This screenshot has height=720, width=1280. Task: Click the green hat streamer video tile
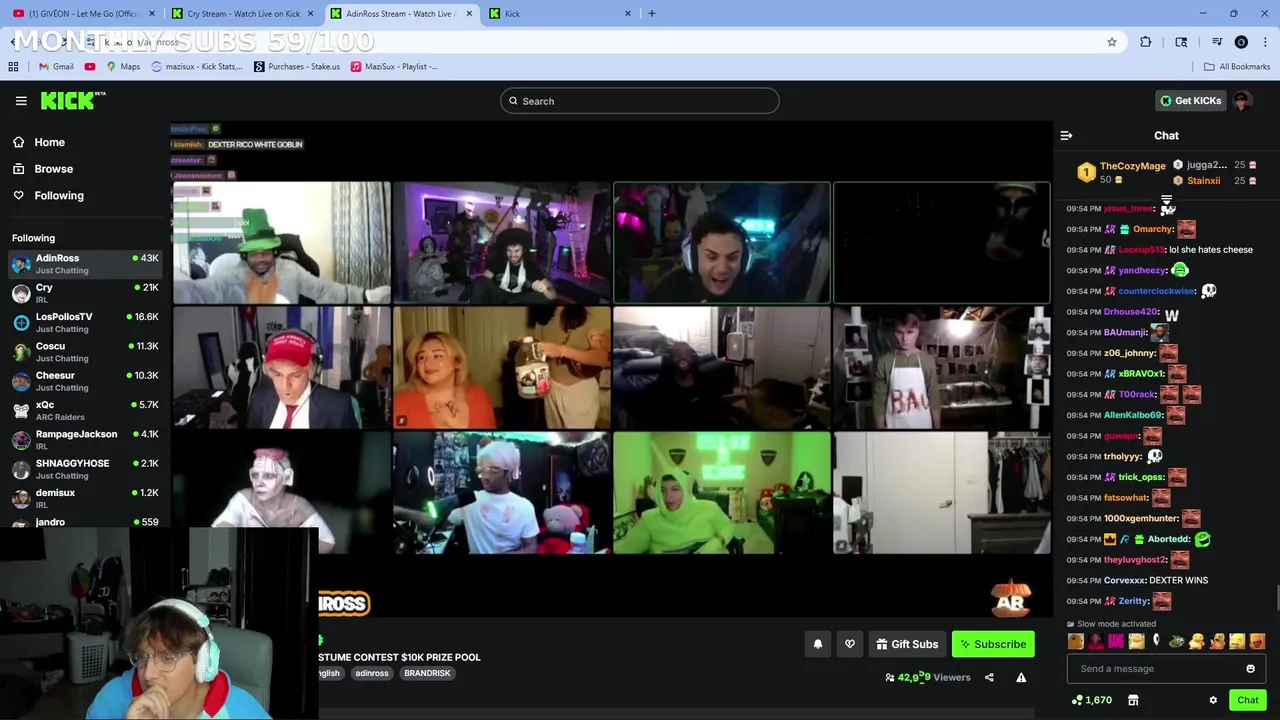(282, 243)
